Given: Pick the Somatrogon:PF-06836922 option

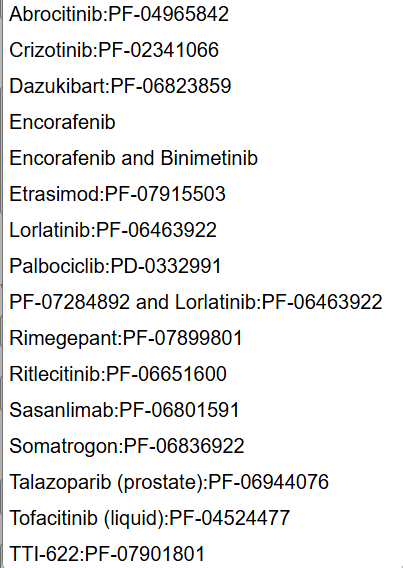Looking at the screenshot, I should click(x=203, y=446).
